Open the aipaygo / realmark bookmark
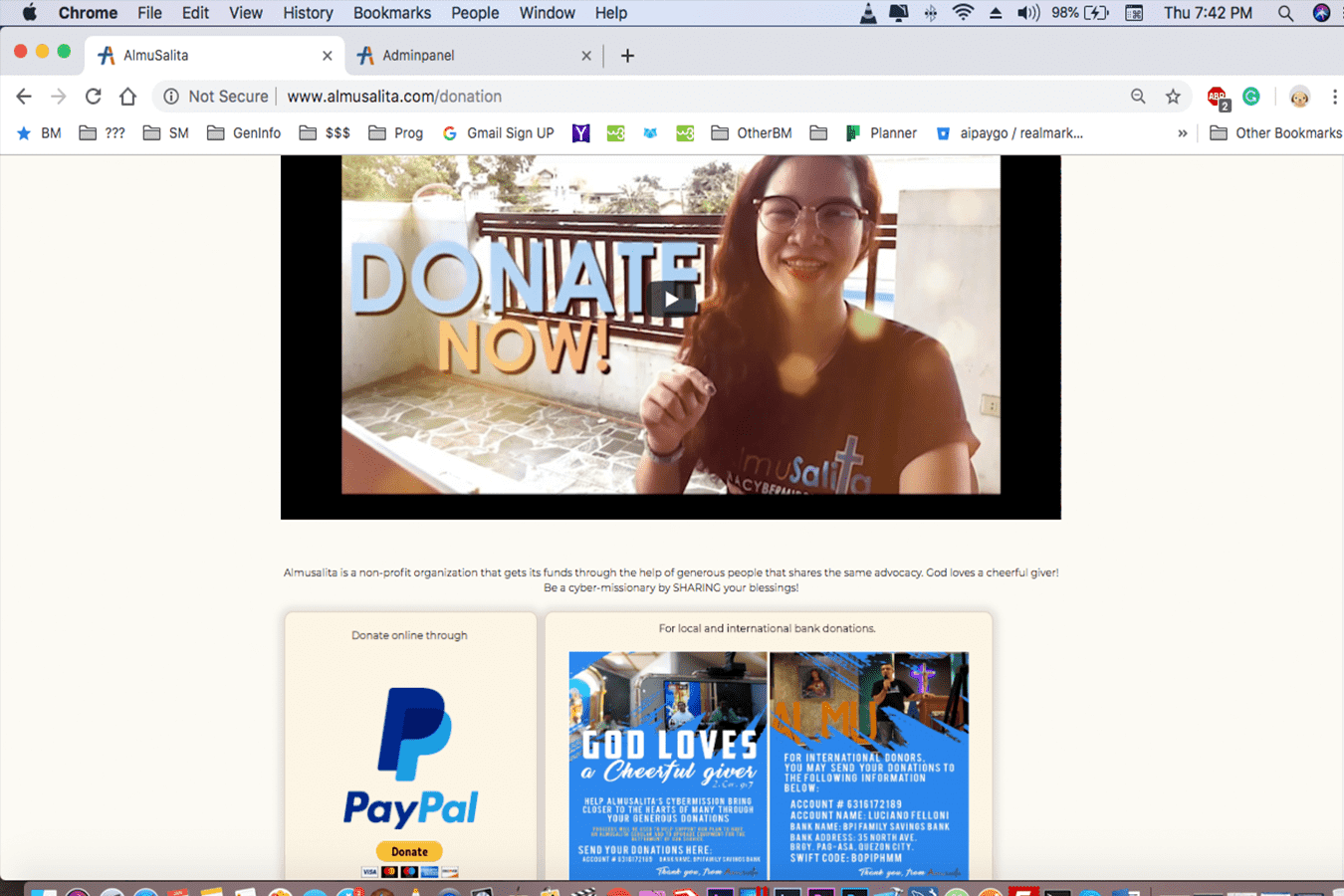Viewport: 1344px width, 896px height. pos(1009,133)
